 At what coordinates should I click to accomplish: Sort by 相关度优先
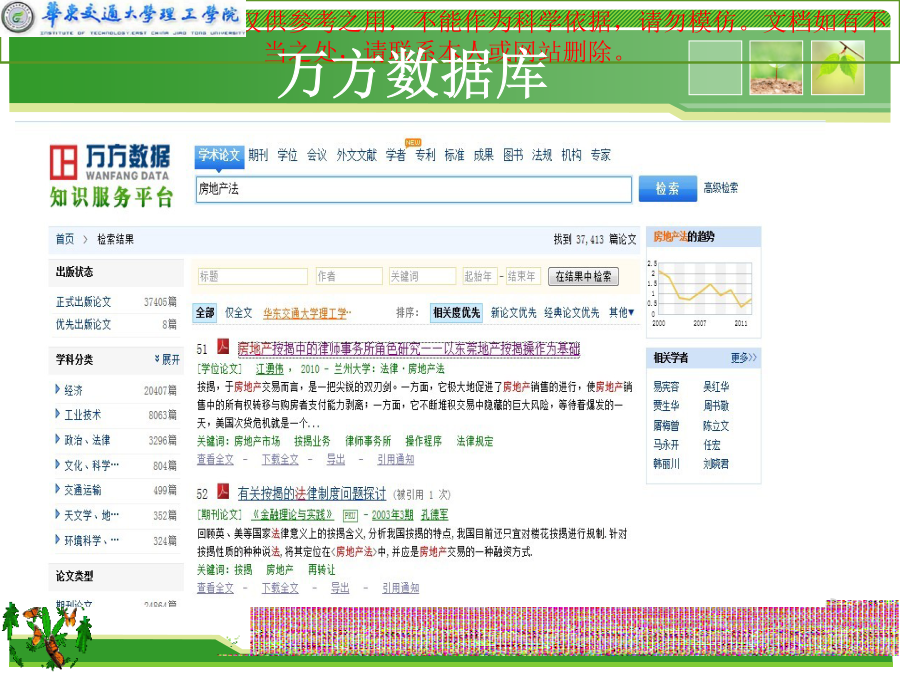[x=456, y=313]
